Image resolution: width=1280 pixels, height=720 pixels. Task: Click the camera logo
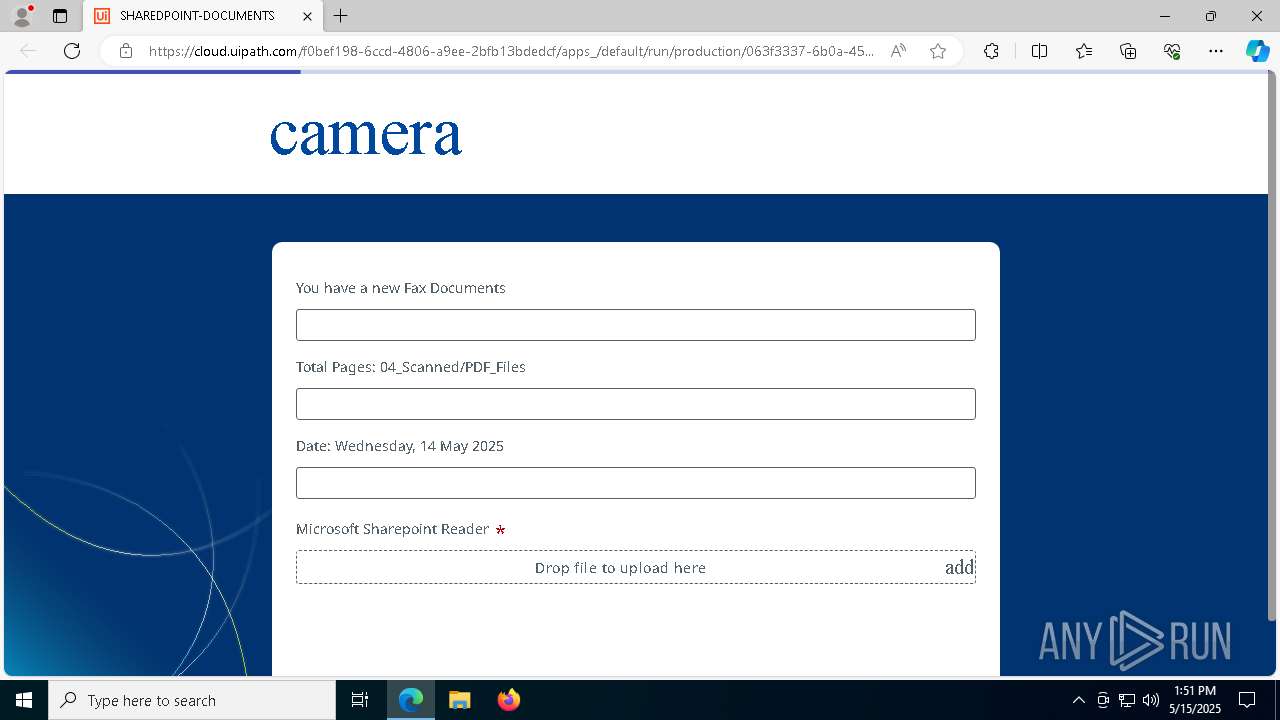coord(366,137)
